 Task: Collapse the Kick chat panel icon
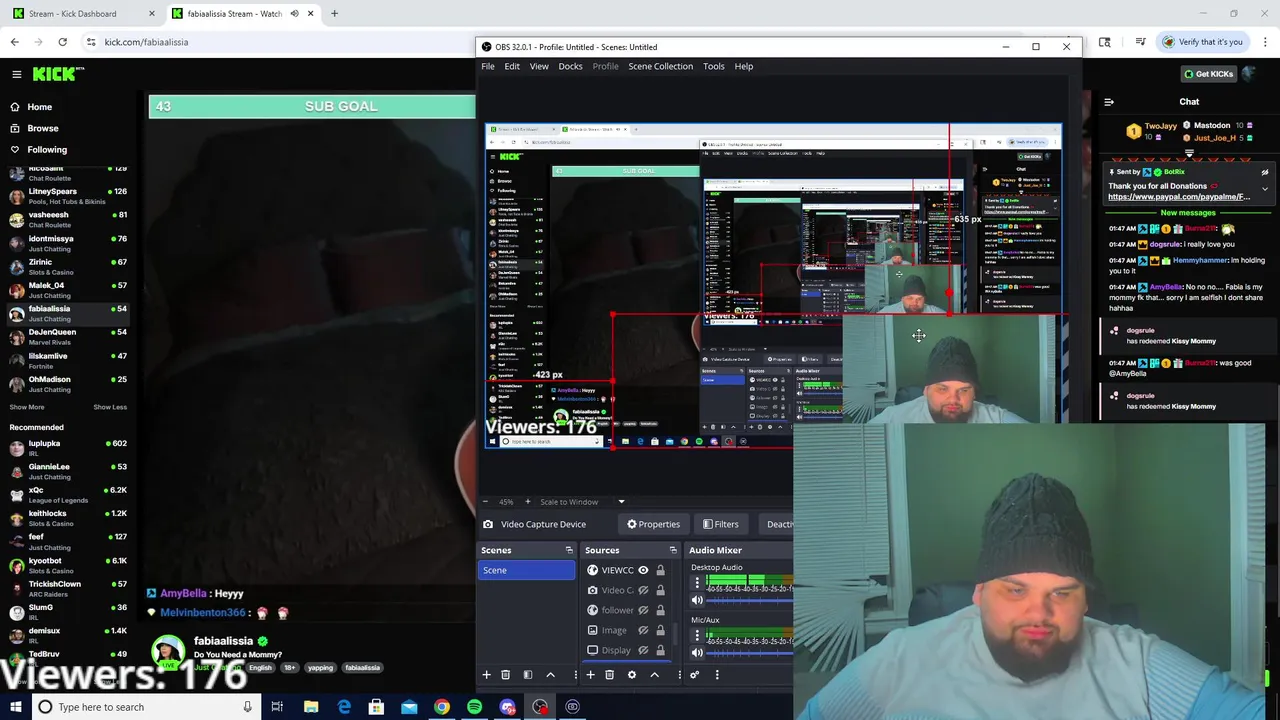pos(1109,102)
